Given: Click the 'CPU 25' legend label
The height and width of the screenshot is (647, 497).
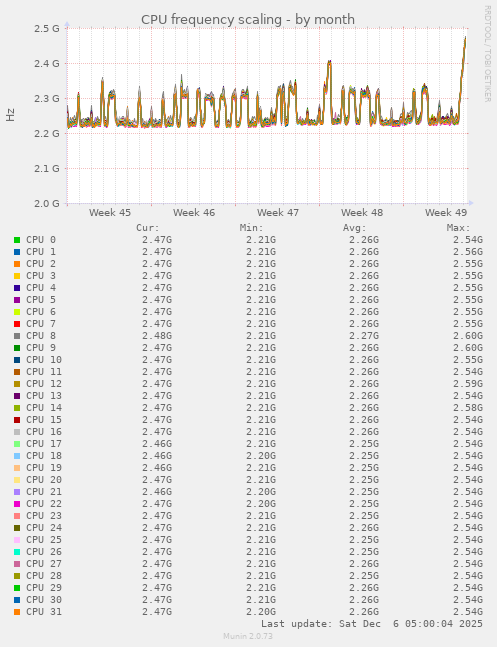Looking at the screenshot, I should (x=44, y=540).
